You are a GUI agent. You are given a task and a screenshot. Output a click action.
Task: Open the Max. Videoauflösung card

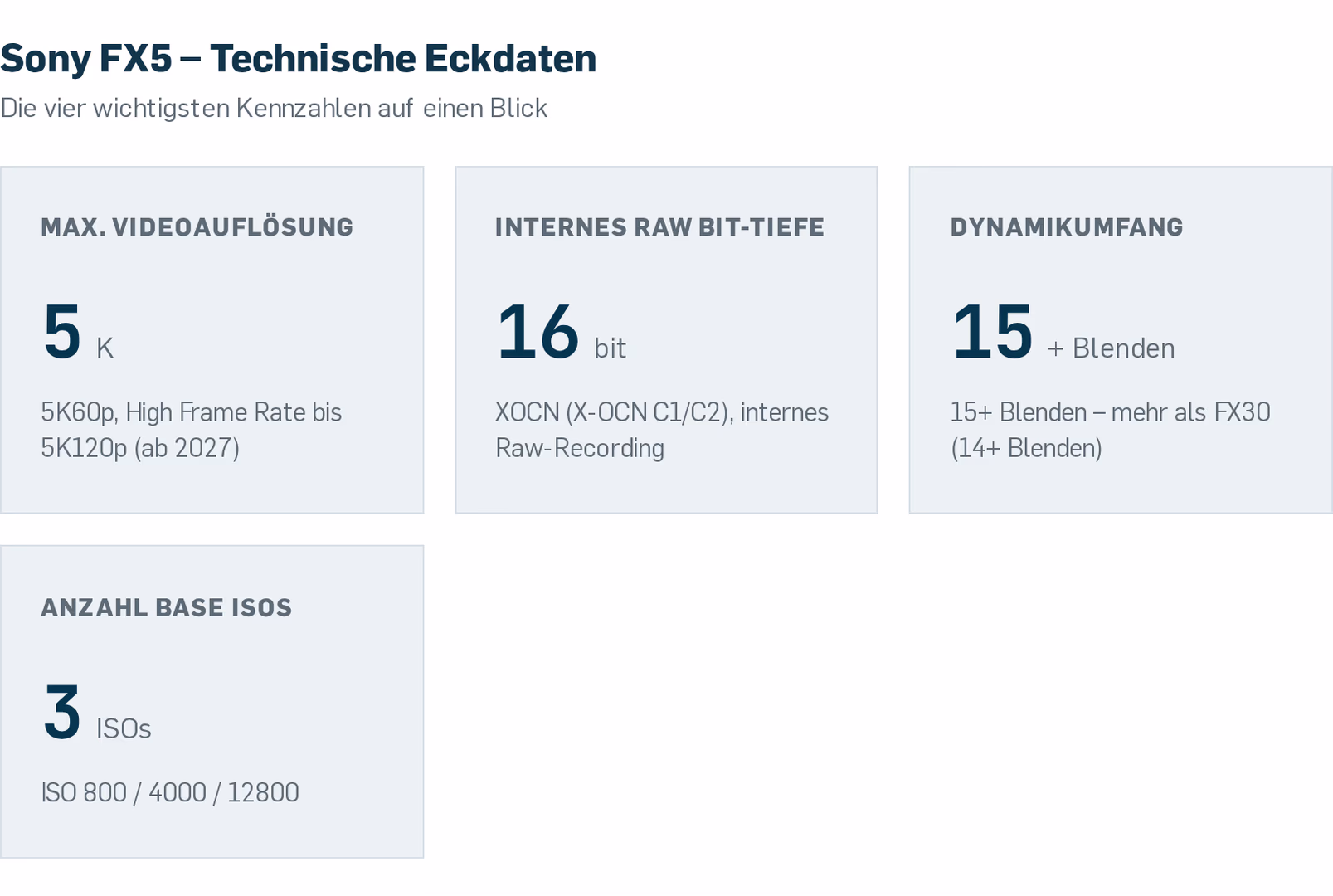tap(212, 339)
